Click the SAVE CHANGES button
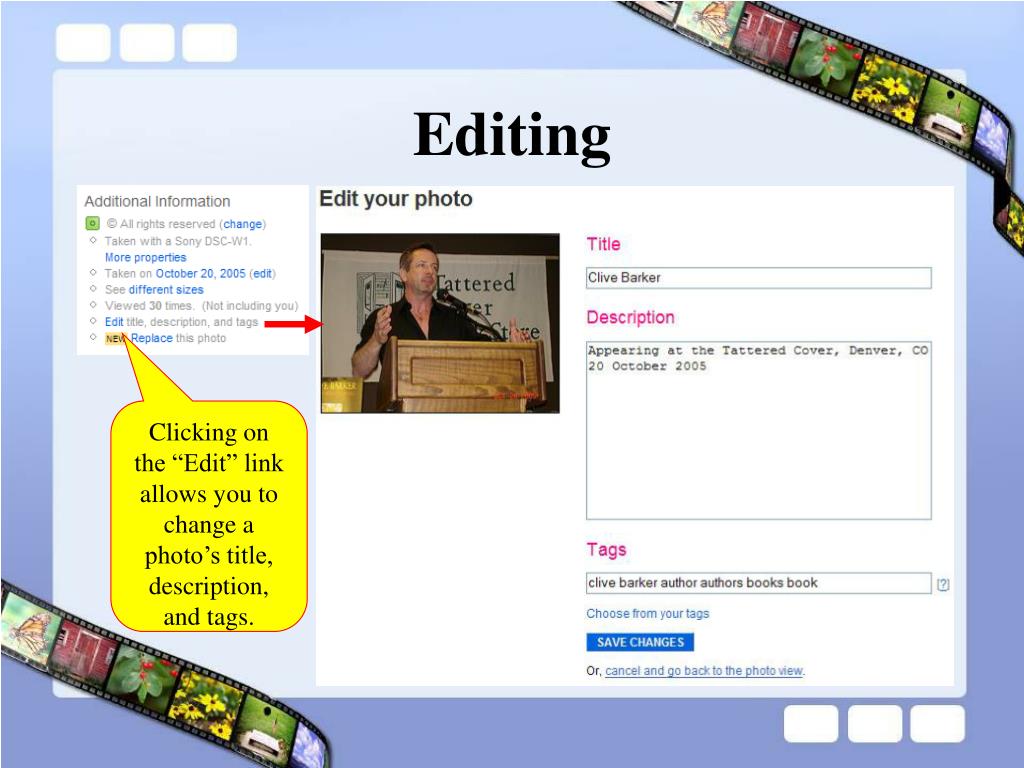The width and height of the screenshot is (1024, 768). click(x=640, y=642)
